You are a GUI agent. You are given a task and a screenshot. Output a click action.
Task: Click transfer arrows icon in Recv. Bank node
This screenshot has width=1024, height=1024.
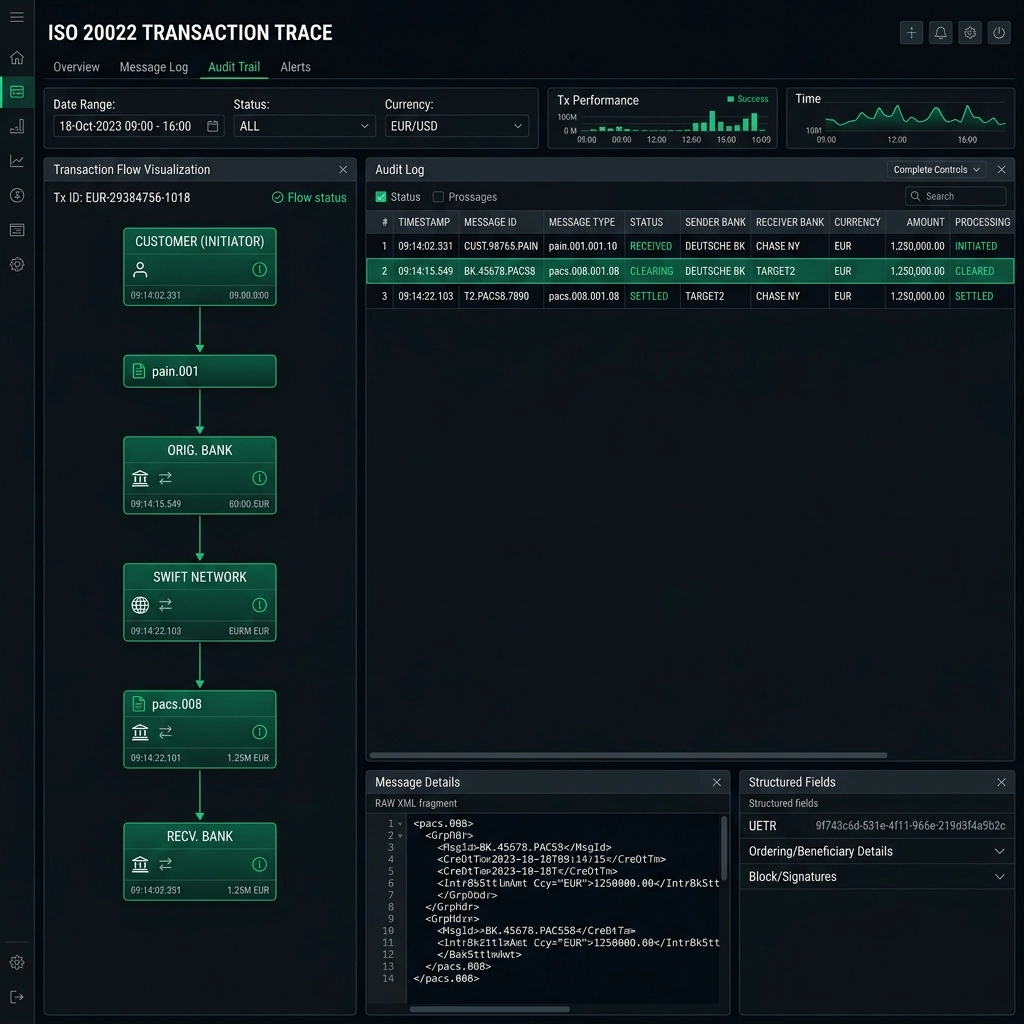(x=165, y=864)
